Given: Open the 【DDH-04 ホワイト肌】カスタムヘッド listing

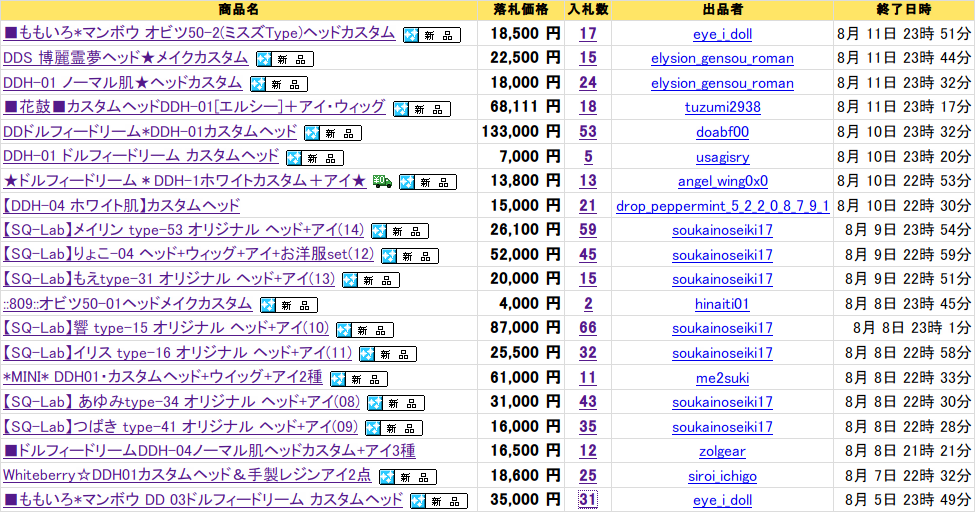Looking at the screenshot, I should (x=121, y=205).
